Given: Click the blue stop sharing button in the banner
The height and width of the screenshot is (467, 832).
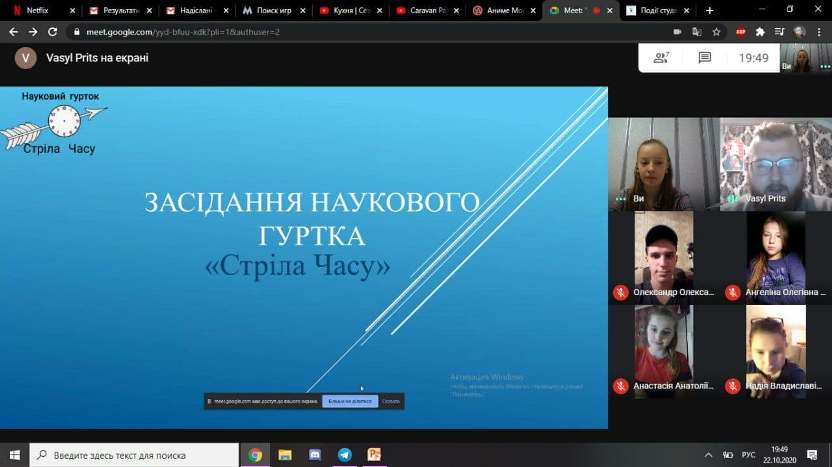Looking at the screenshot, I should coord(349,401).
